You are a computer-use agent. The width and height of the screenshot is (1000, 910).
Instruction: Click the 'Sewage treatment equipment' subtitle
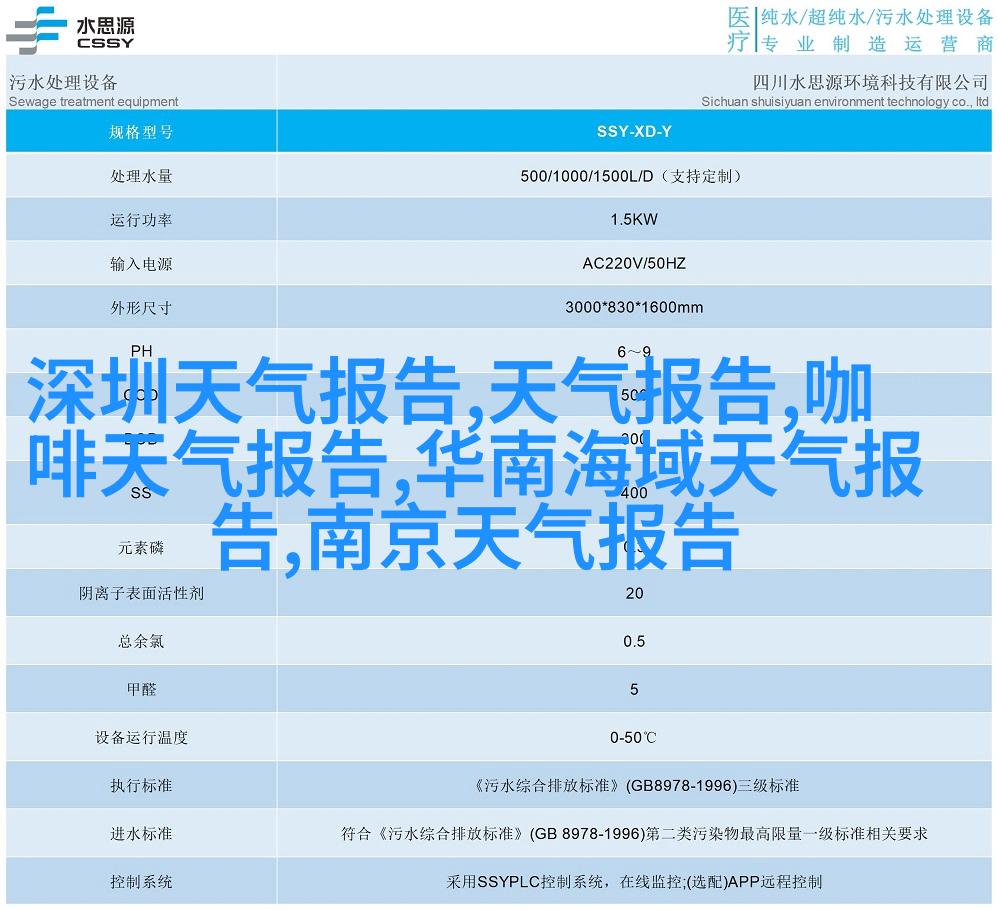[x=93, y=101]
